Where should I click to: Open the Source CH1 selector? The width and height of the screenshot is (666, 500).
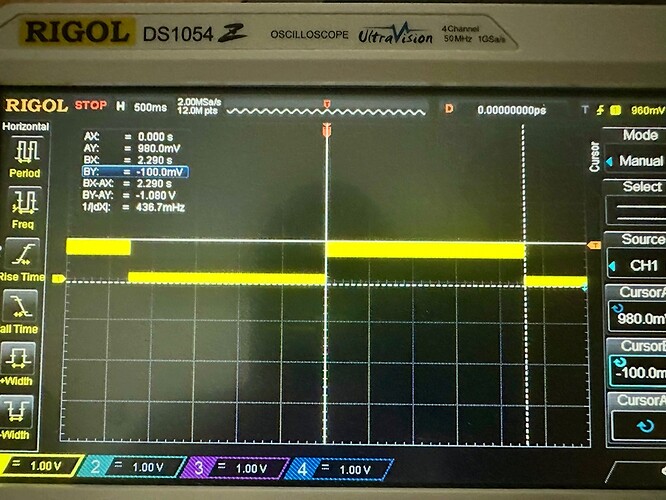point(636,255)
